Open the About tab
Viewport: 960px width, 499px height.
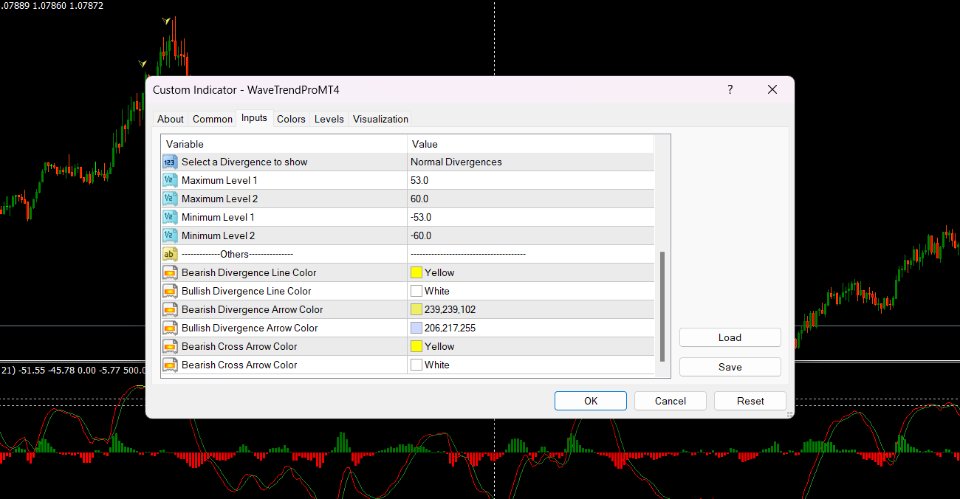coord(170,119)
